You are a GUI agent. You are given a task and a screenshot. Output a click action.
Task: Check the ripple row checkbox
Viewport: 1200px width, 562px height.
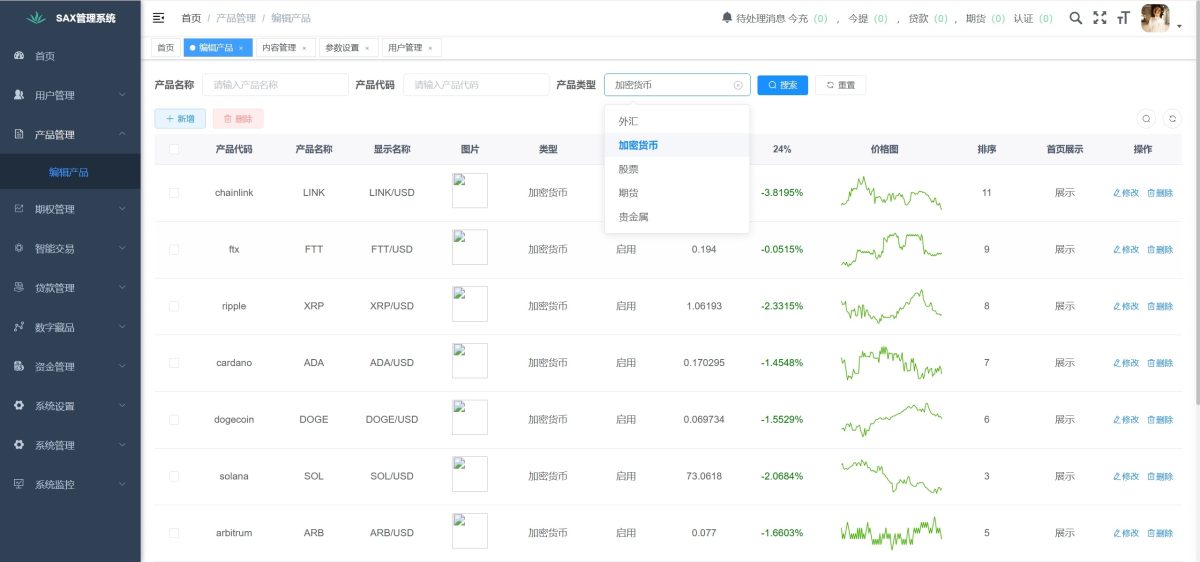pyautogui.click(x=174, y=306)
